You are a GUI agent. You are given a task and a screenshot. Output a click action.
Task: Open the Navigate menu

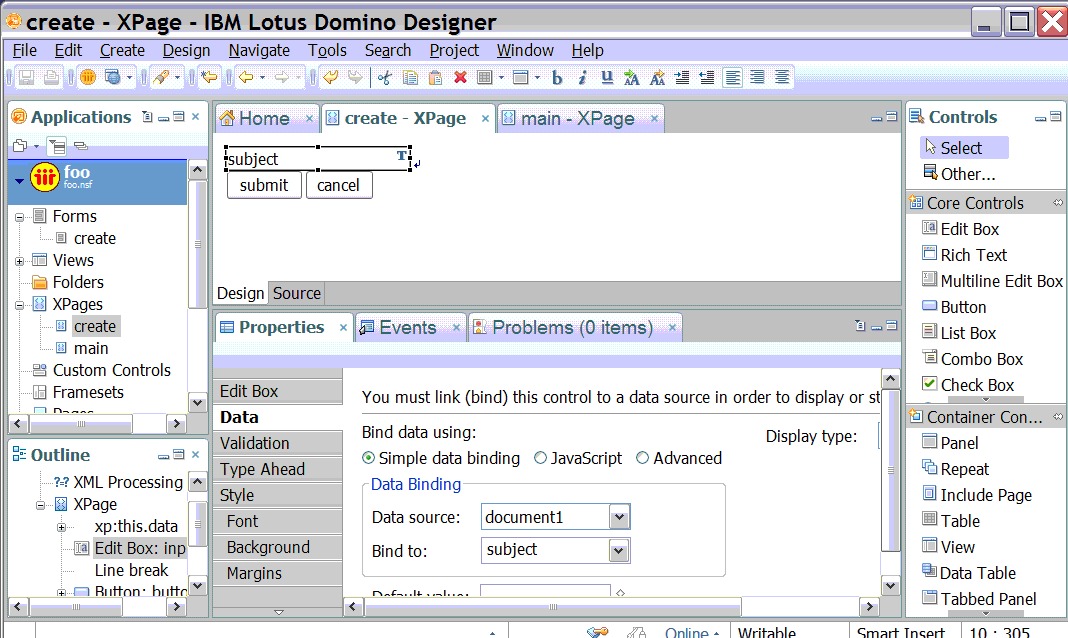[259, 50]
